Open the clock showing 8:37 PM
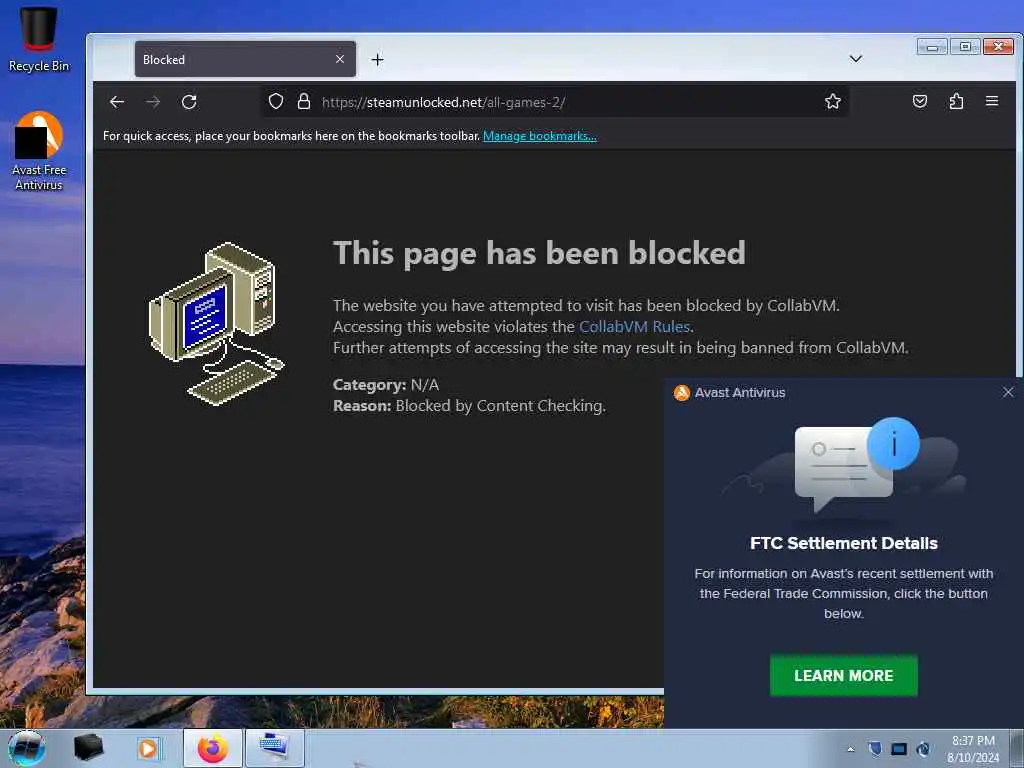The width and height of the screenshot is (1024, 768). tap(973, 749)
